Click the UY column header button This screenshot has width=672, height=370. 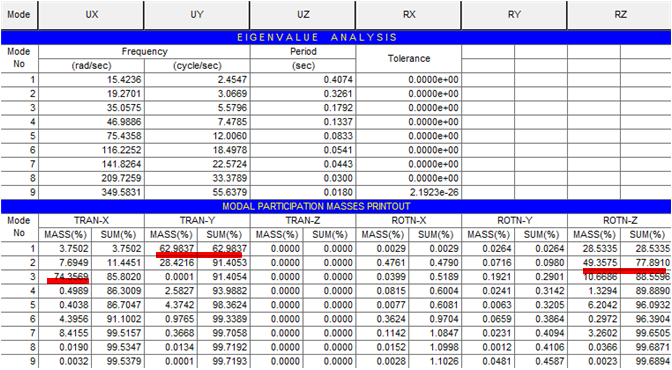197,15
